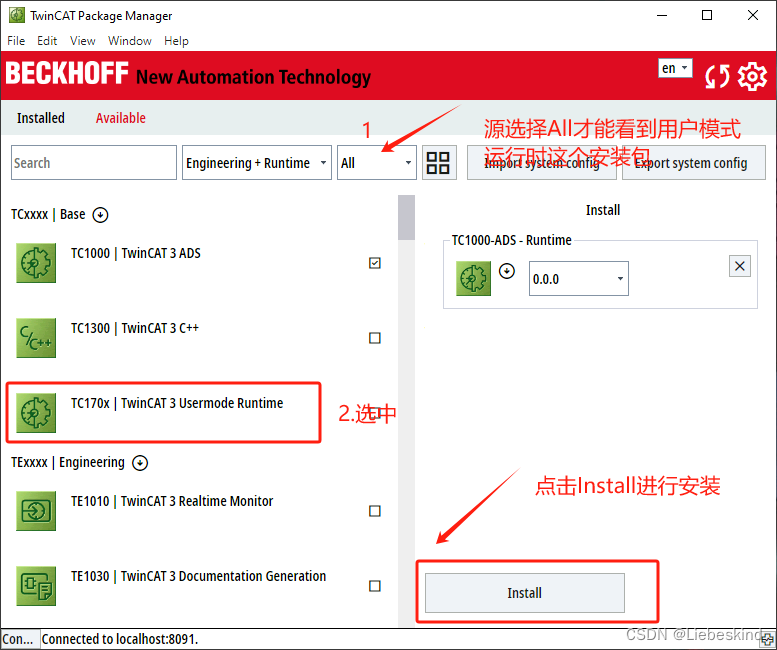The image size is (777, 650).
Task: Open the File menu
Action: [x=16, y=41]
